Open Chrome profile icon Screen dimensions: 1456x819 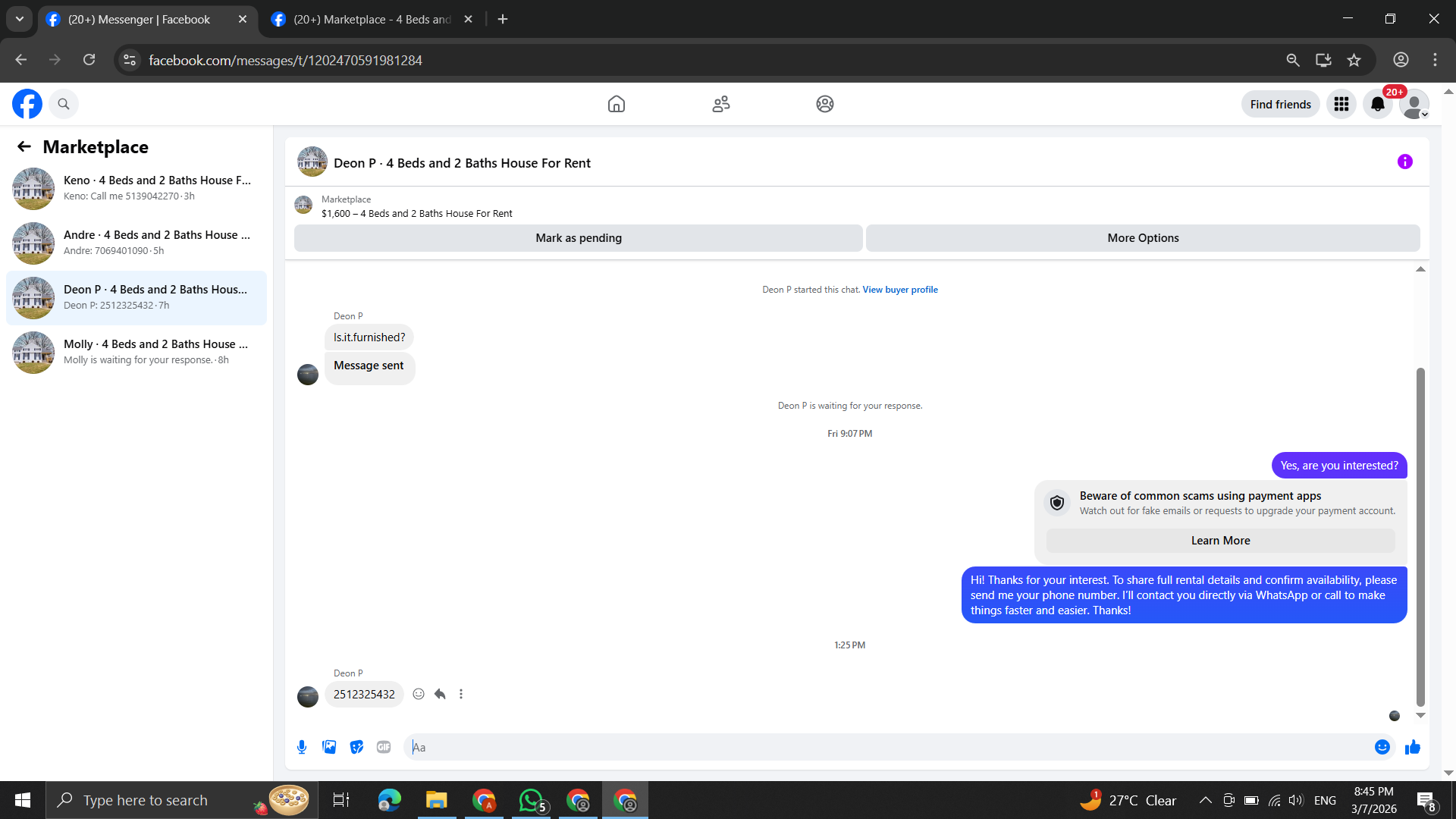[x=1401, y=60]
